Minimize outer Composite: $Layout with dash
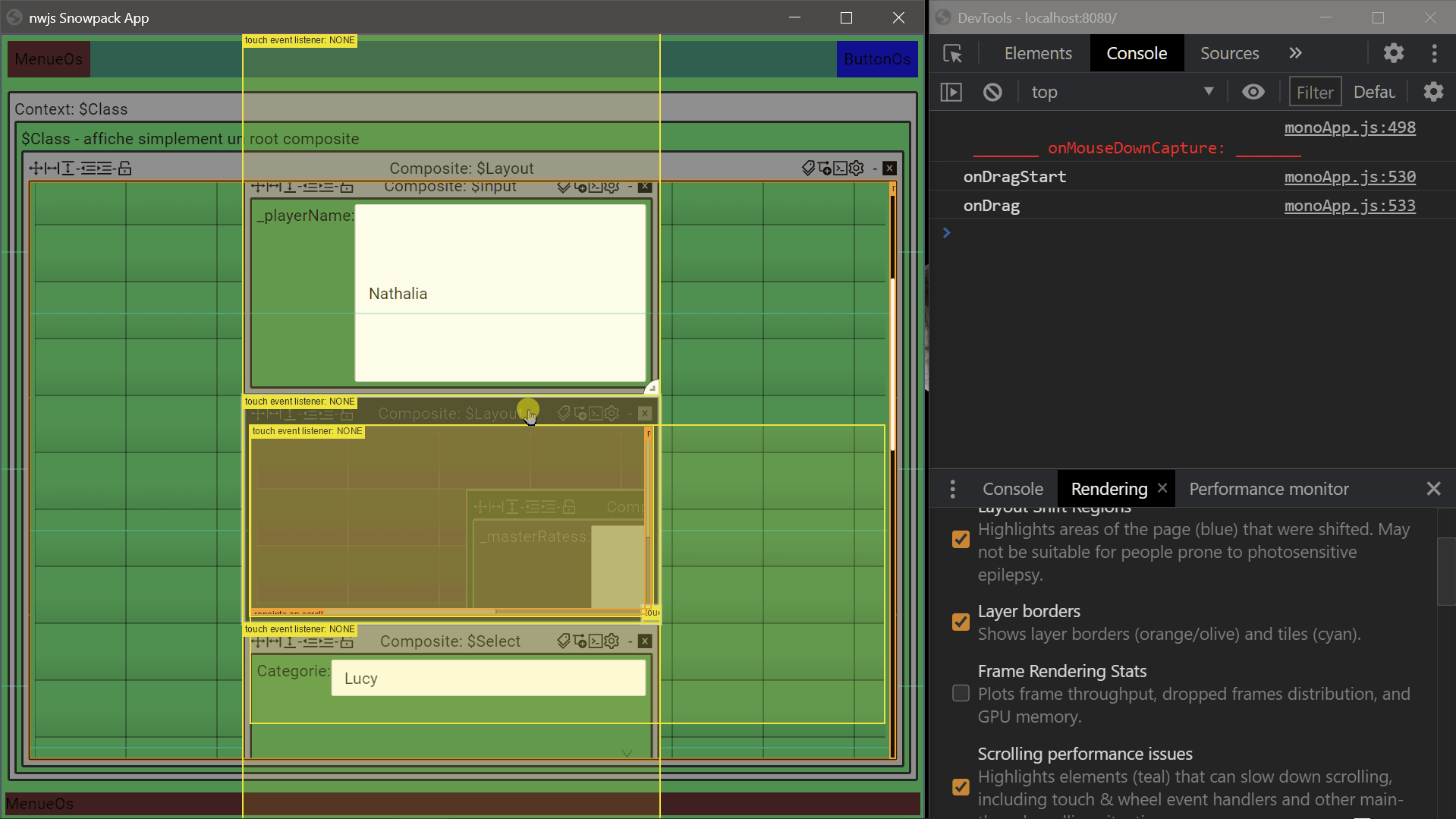Image resolution: width=1456 pixels, height=819 pixels. tap(875, 169)
